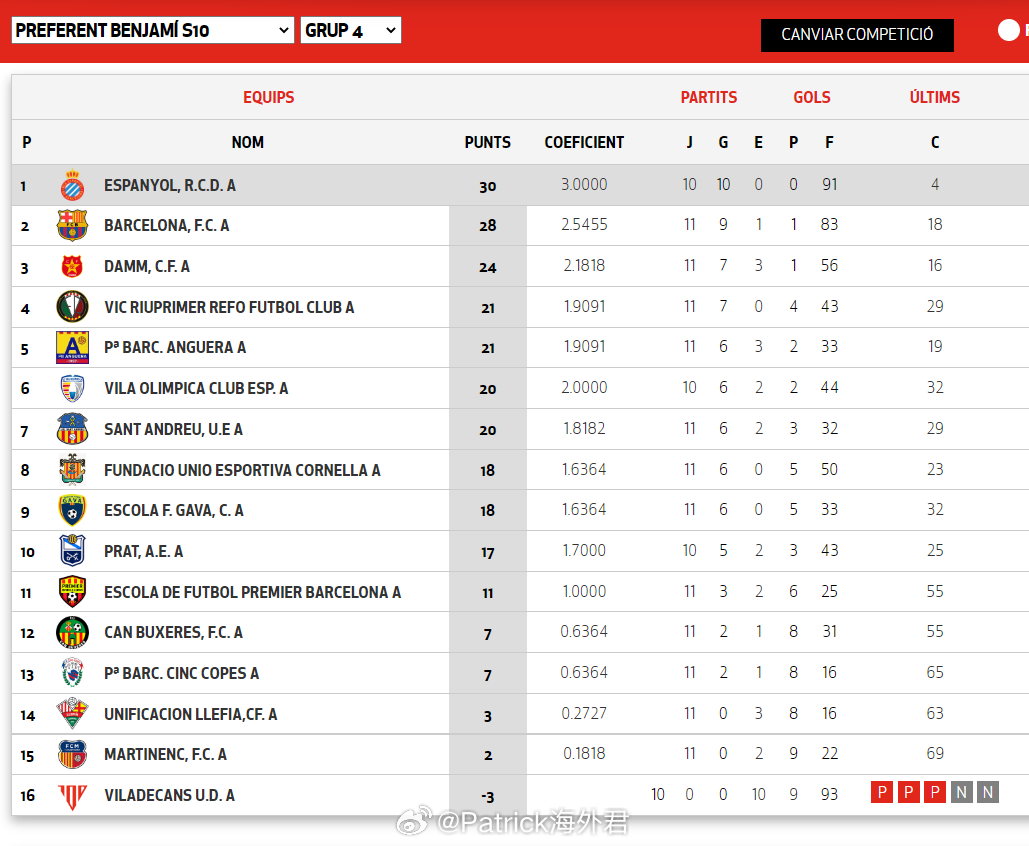Open the PREFERENT BENJAMÍ S10 competition dropdown
The image size is (1029, 846).
[153, 30]
